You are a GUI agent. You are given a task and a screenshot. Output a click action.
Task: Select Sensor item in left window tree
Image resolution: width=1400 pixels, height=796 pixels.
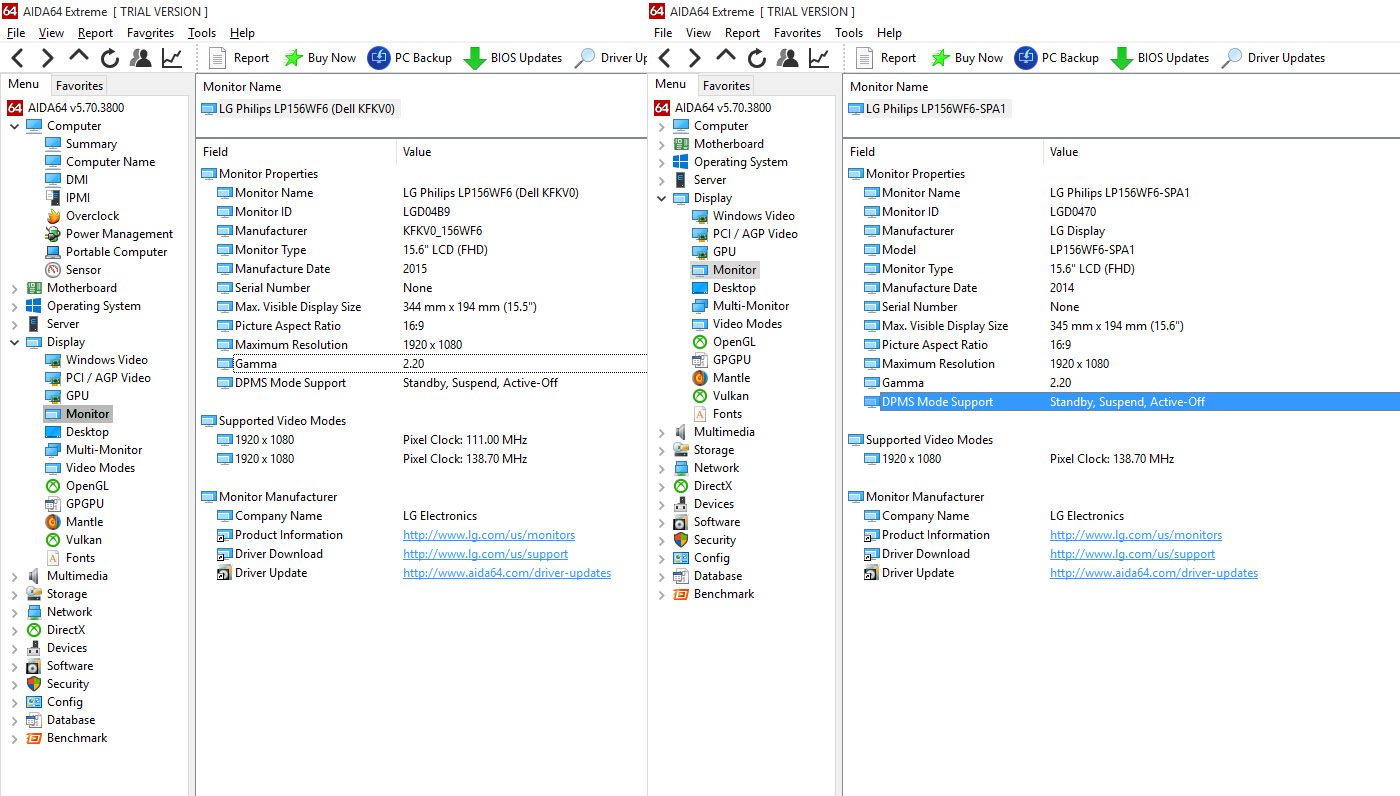click(83, 270)
